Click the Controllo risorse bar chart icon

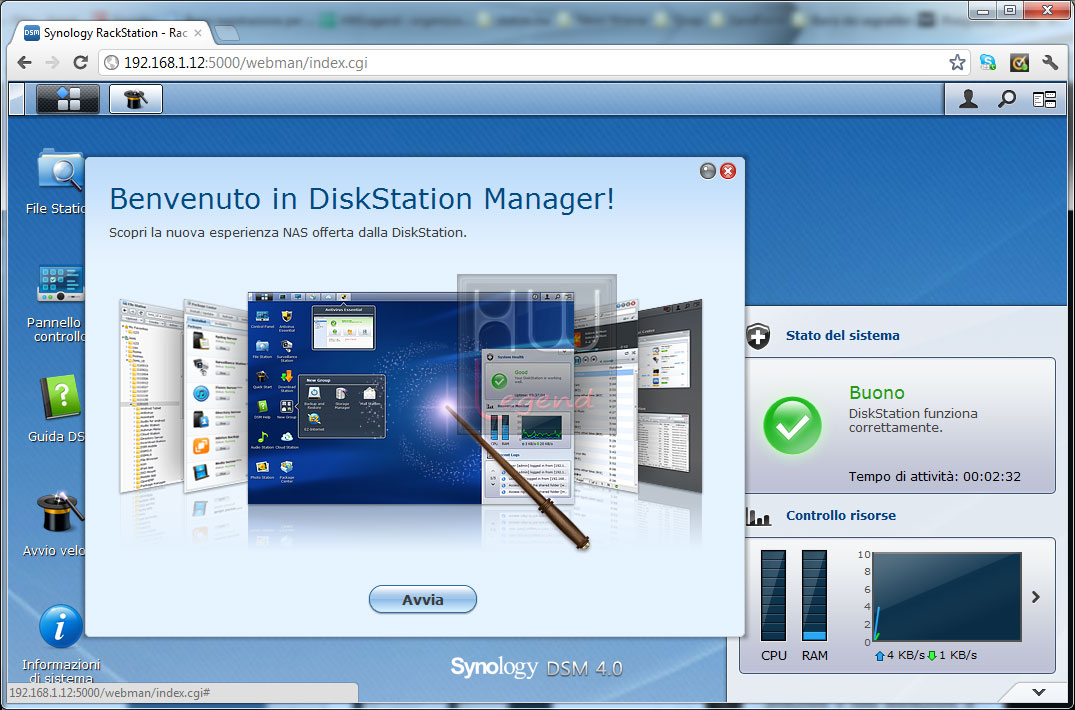tap(758, 517)
